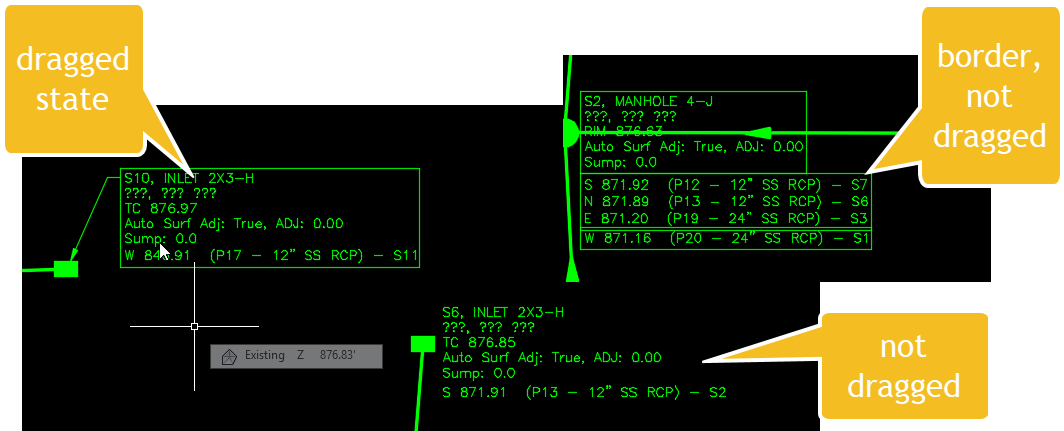
Task: Click the "dragged state" callout
Action: coord(73,80)
